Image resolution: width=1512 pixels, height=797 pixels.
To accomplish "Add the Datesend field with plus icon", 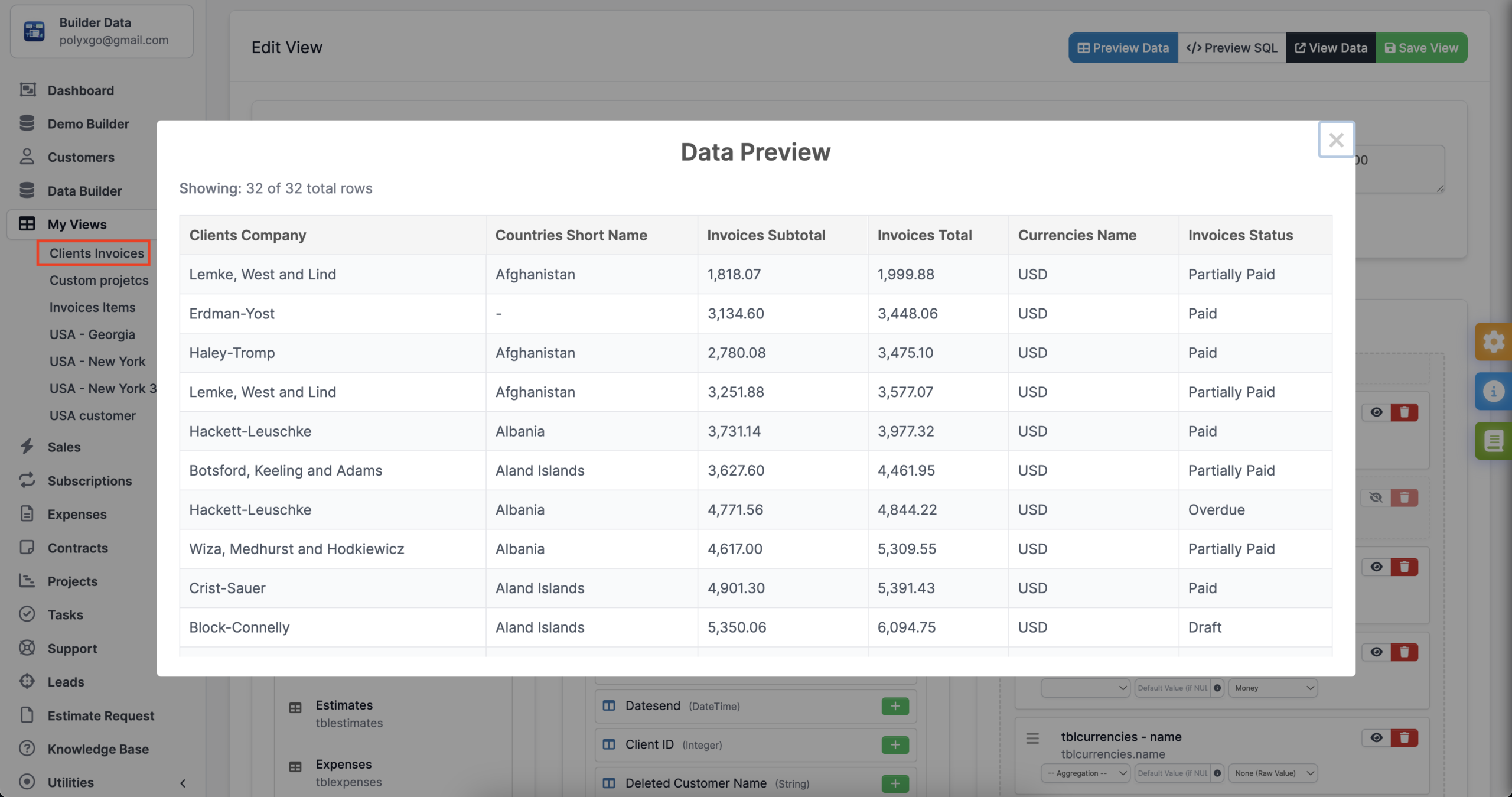I will click(x=895, y=706).
